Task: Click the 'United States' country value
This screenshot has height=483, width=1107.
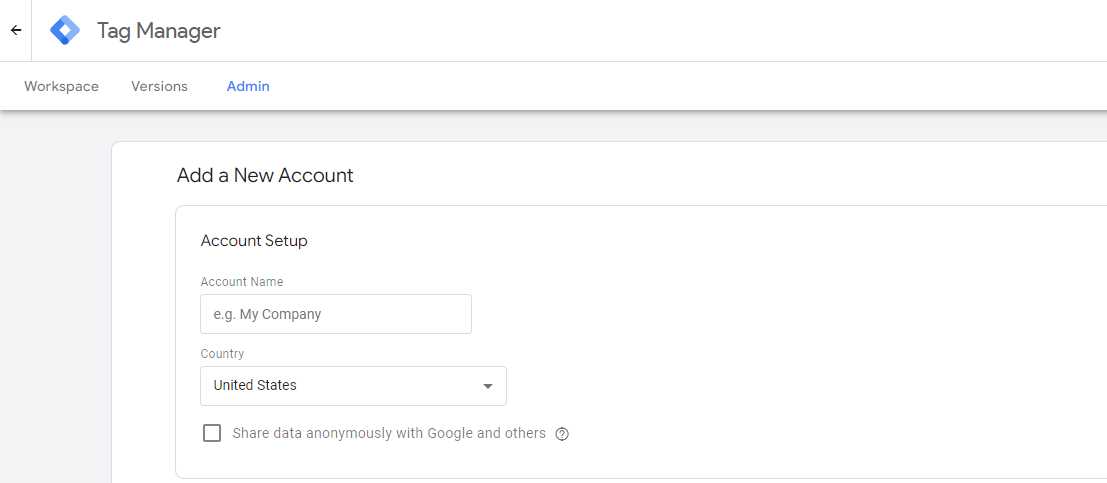Action: pos(255,385)
